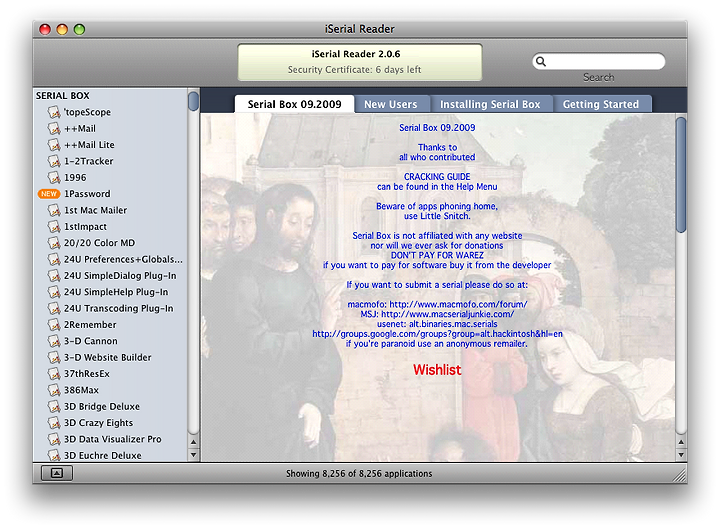Click the icon beside 386Max
The image size is (720, 529).
click(x=54, y=390)
